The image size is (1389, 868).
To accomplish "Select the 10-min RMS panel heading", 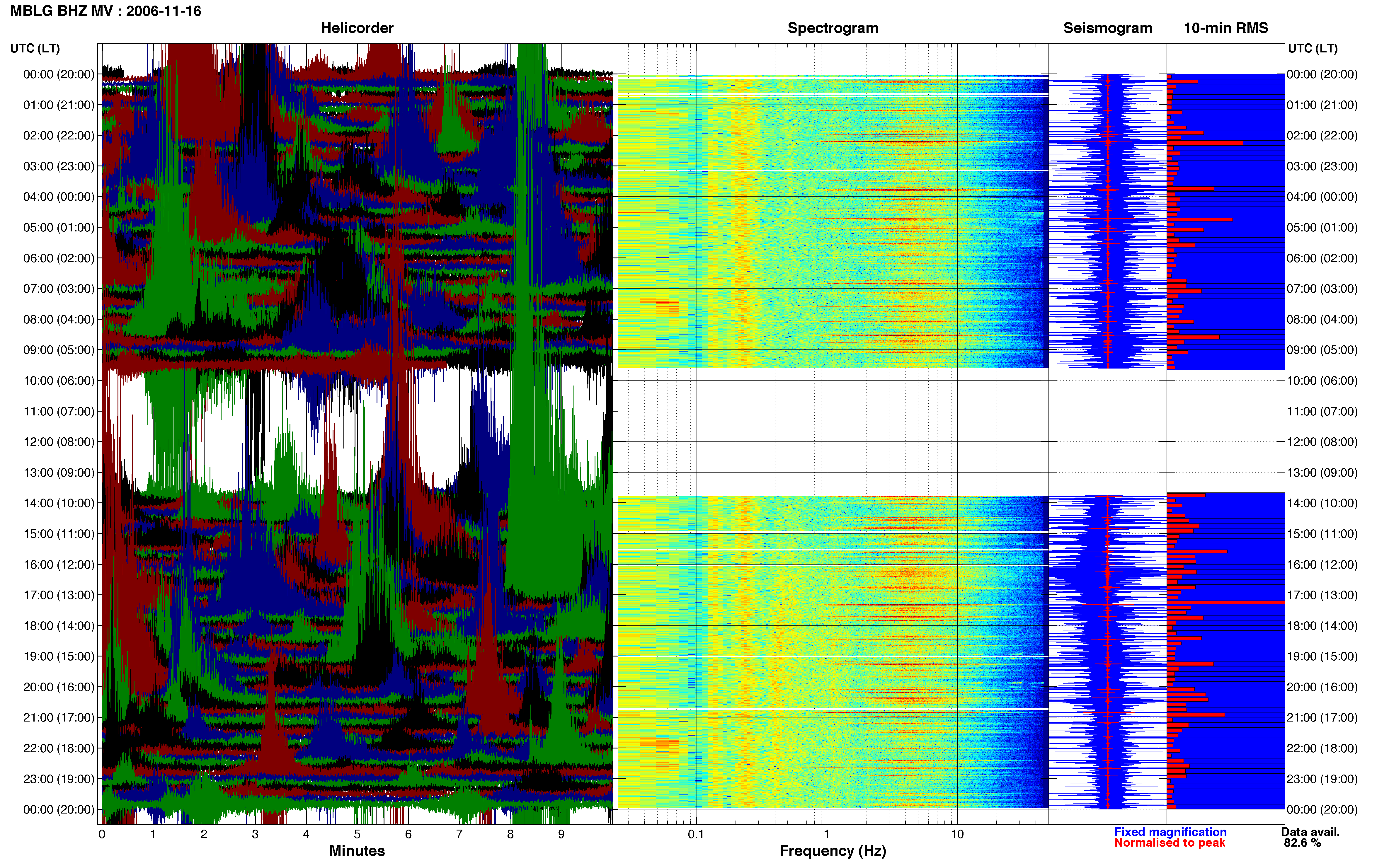I will pyautogui.click(x=1225, y=28).
